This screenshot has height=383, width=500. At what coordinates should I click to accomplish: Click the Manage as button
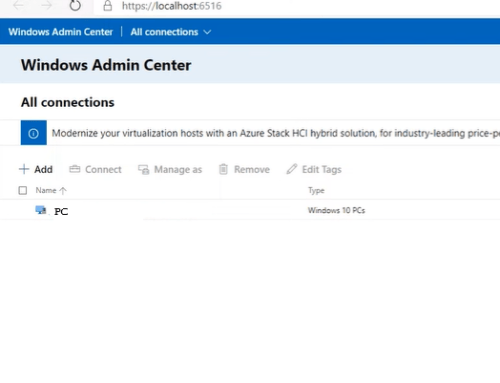point(170,169)
